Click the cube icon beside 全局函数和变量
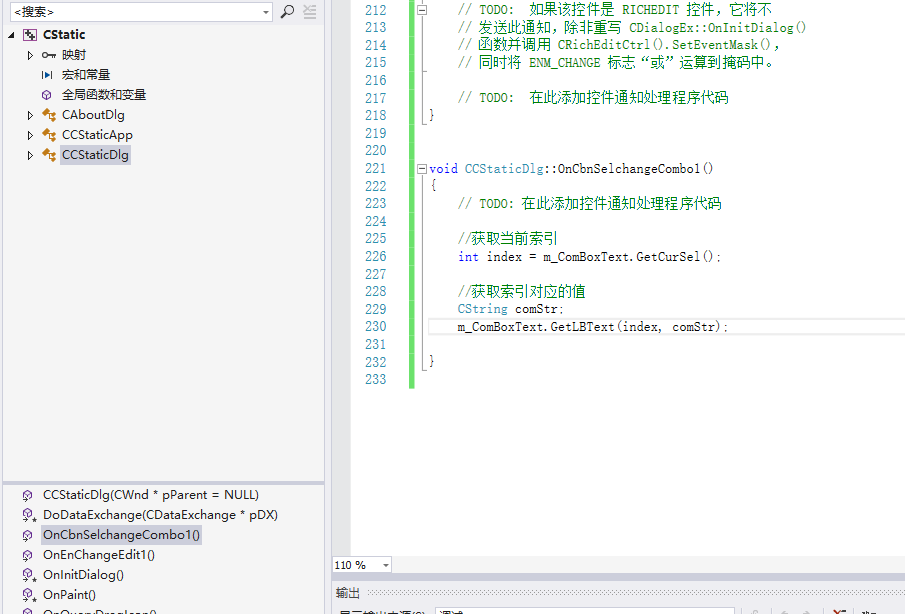Viewport: 905px width, 614px height. (47, 95)
